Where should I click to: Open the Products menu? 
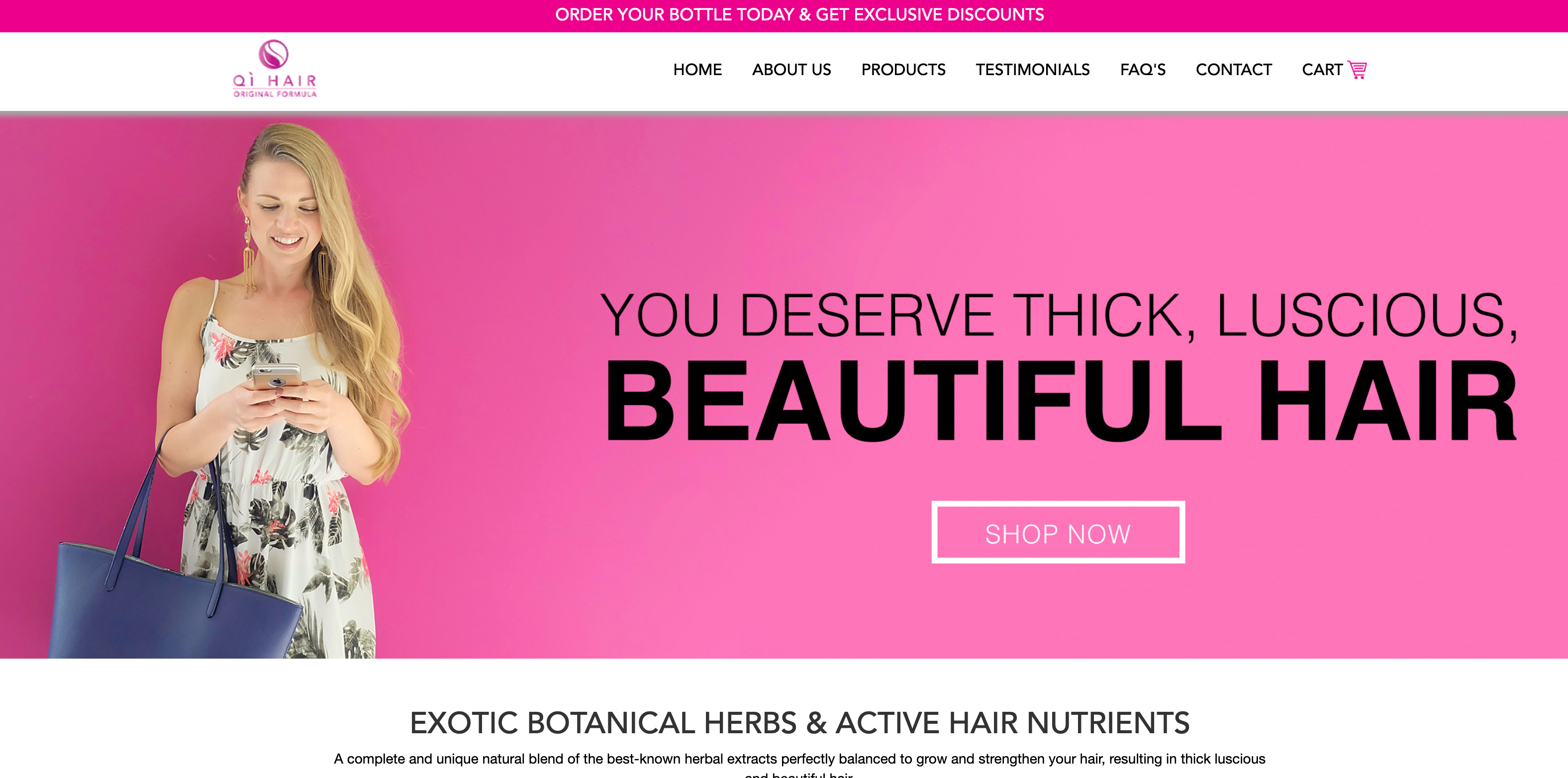pos(903,70)
